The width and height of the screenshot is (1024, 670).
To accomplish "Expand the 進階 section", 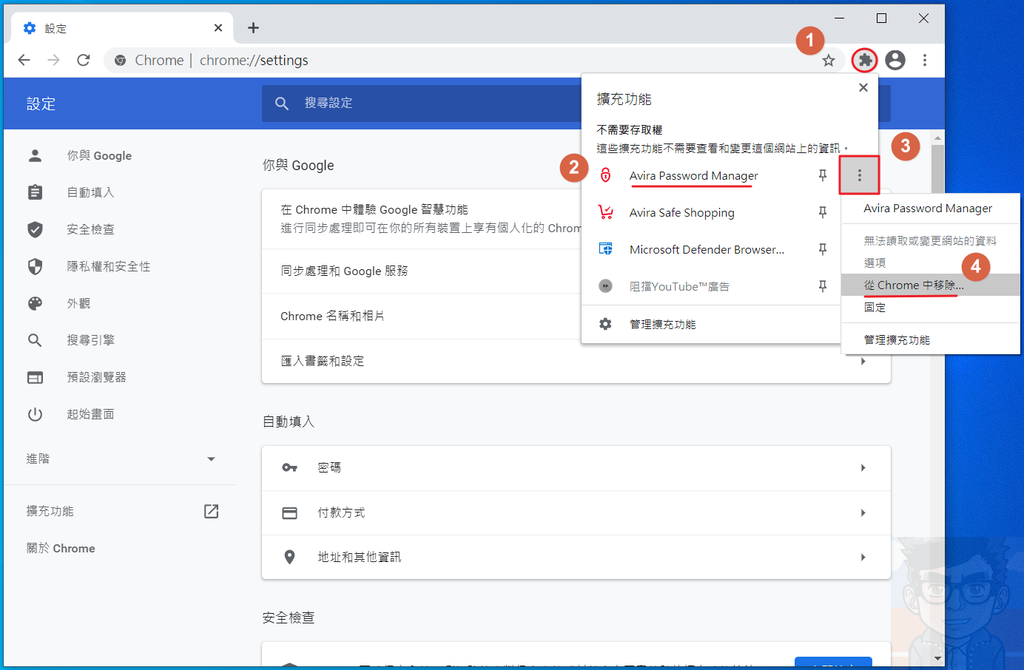I will 120,458.
